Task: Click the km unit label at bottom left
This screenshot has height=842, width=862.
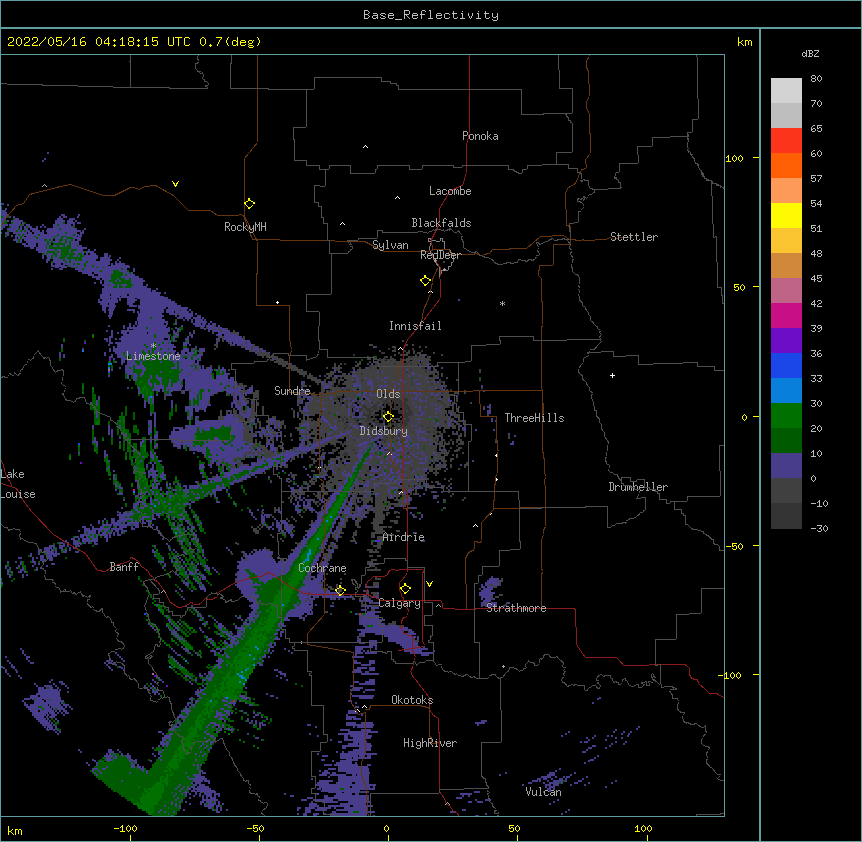Action: click(15, 830)
